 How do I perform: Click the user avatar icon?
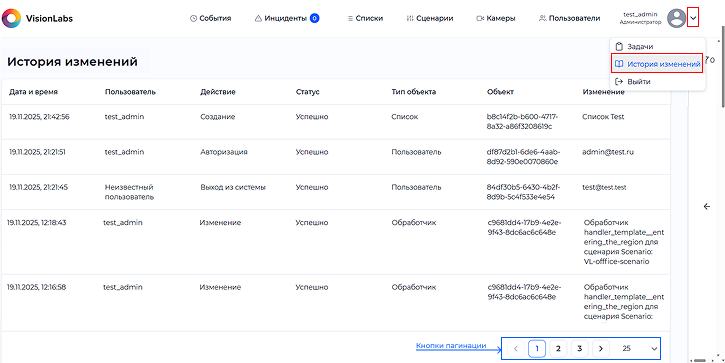click(x=676, y=18)
